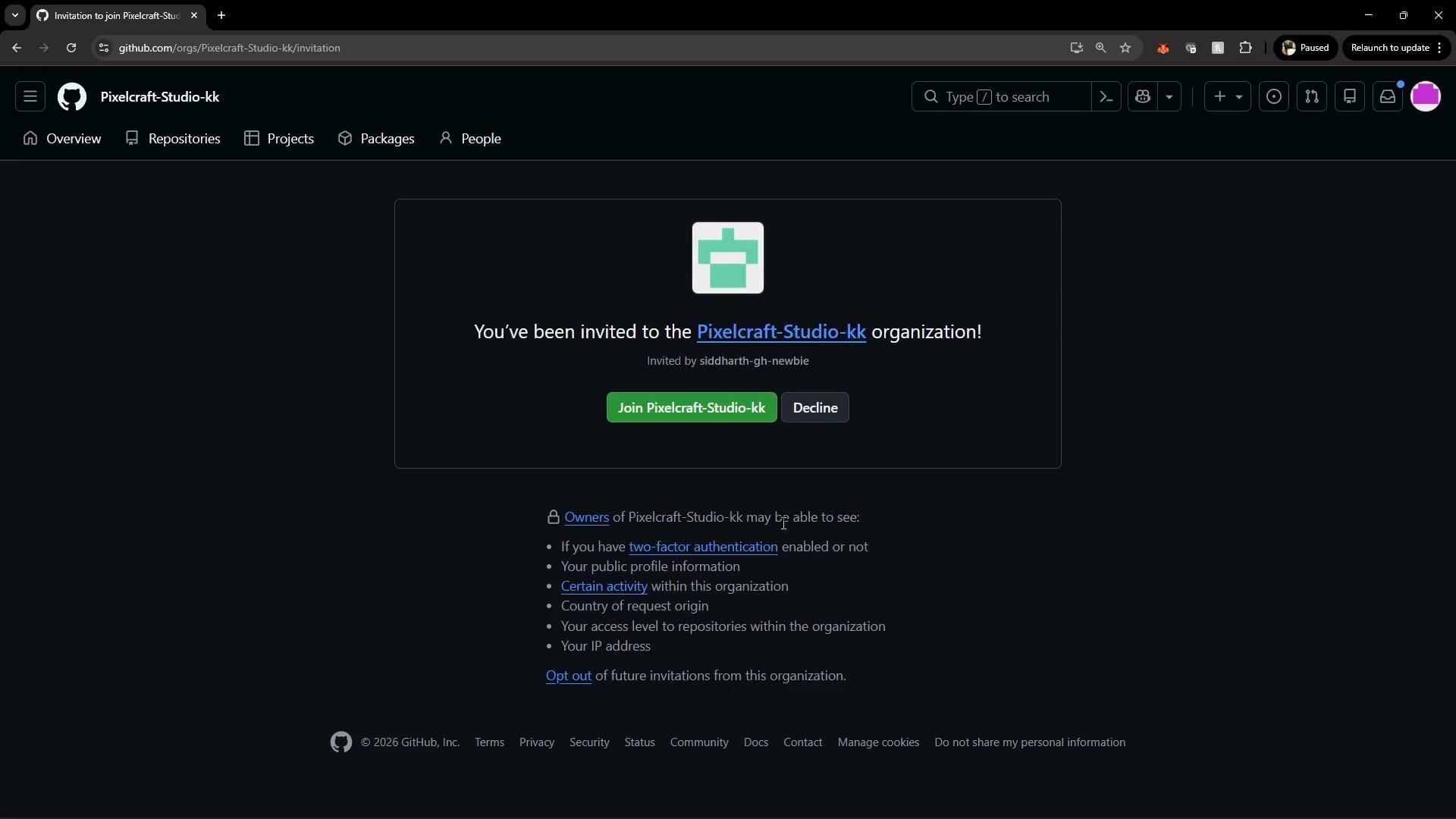This screenshot has width=1456, height=819.
Task: Open the two-factor authentication link
Action: point(703,547)
